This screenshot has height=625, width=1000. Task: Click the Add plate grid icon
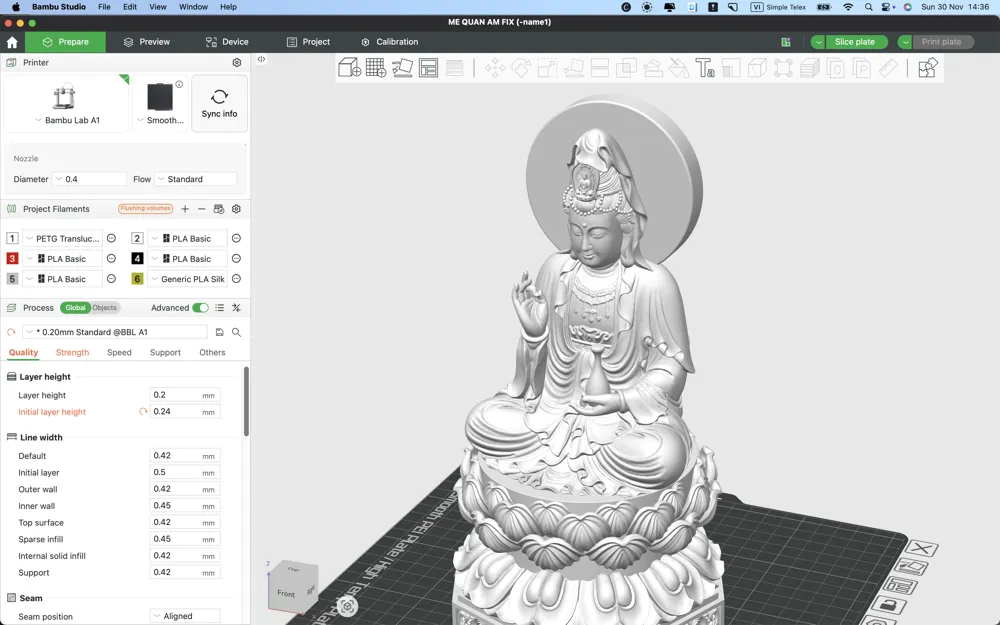pos(376,68)
